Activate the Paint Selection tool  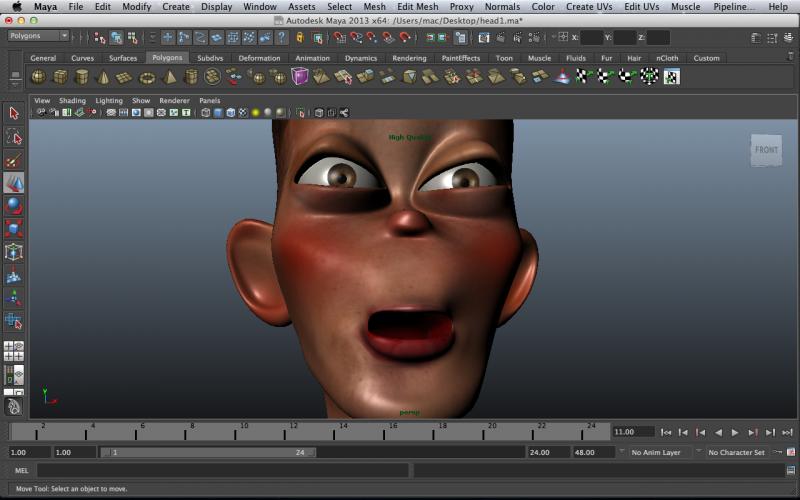point(14,160)
